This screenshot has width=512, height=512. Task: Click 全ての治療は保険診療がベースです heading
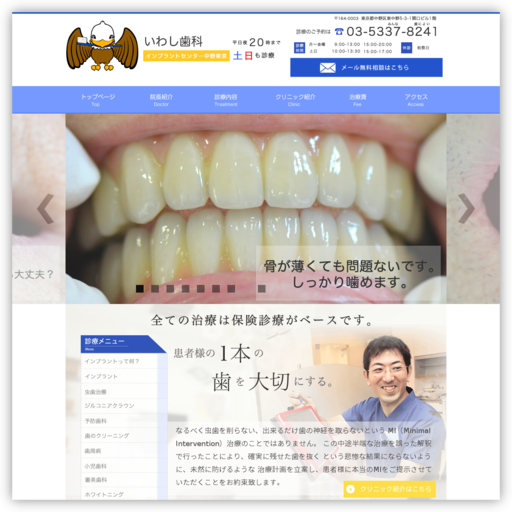[x=262, y=320]
